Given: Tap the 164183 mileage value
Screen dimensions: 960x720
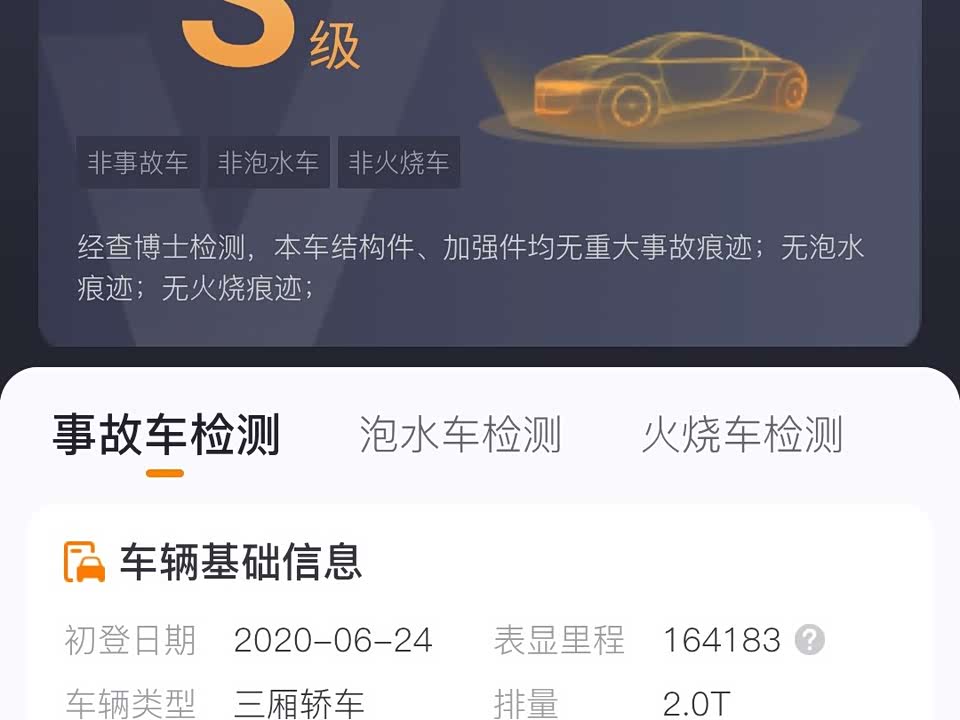Looking at the screenshot, I should click(x=722, y=640).
